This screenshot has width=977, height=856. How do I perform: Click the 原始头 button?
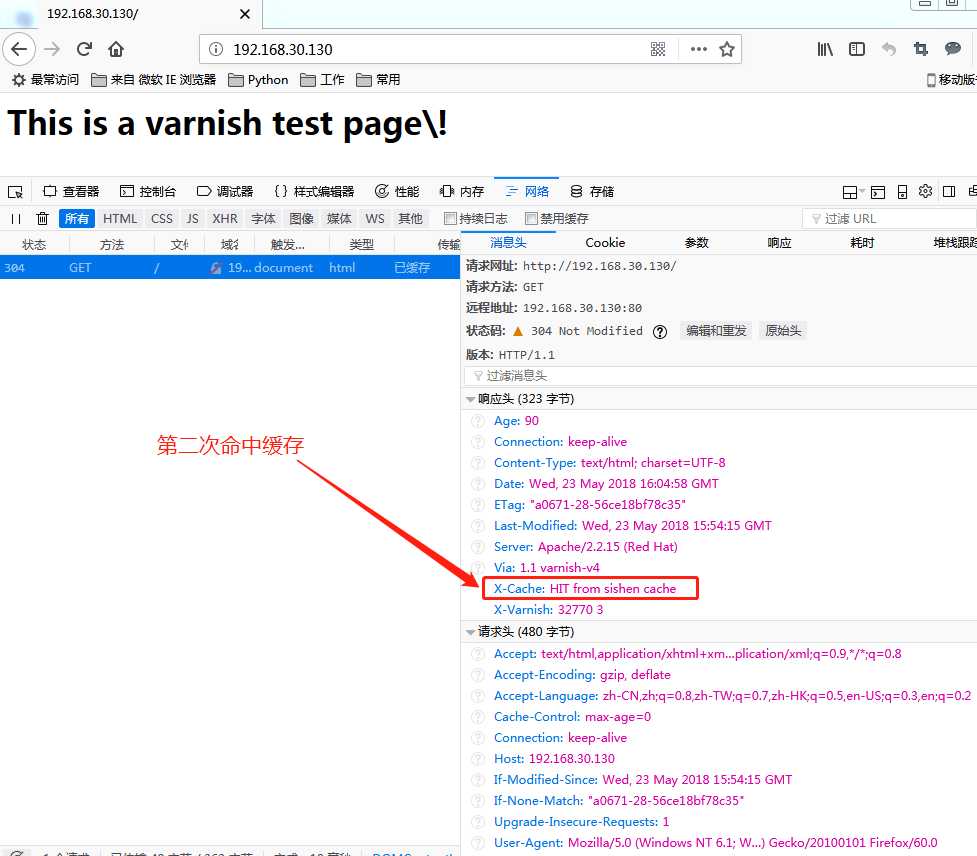pyautogui.click(x=783, y=331)
